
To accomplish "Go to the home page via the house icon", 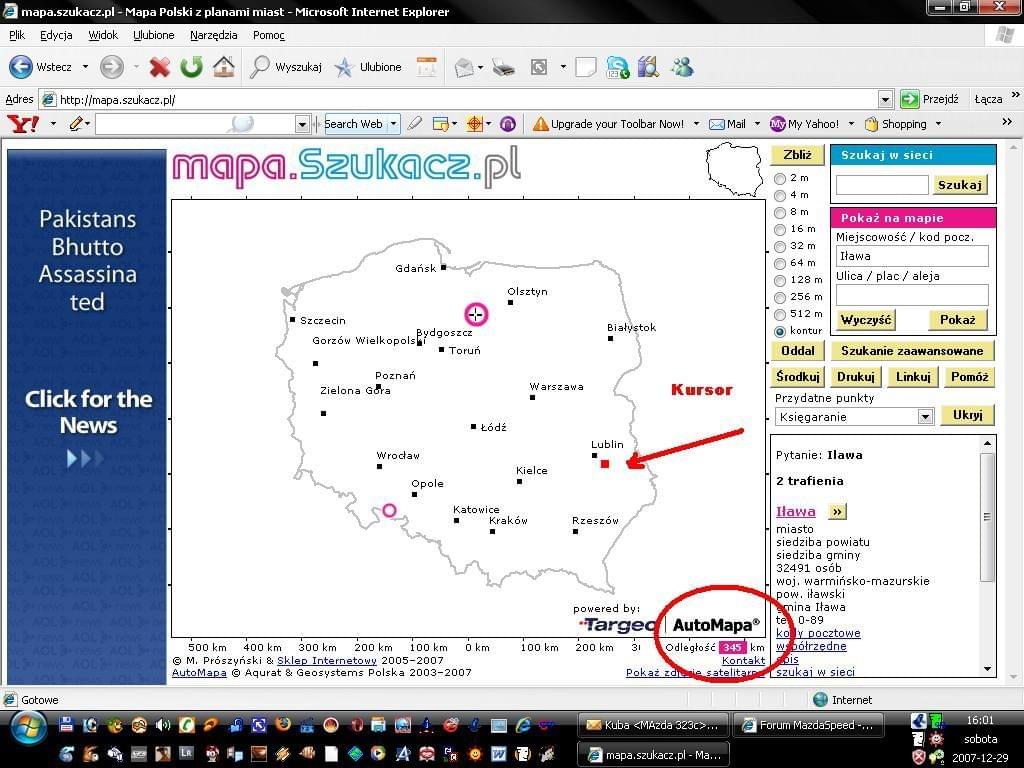I will [223, 66].
